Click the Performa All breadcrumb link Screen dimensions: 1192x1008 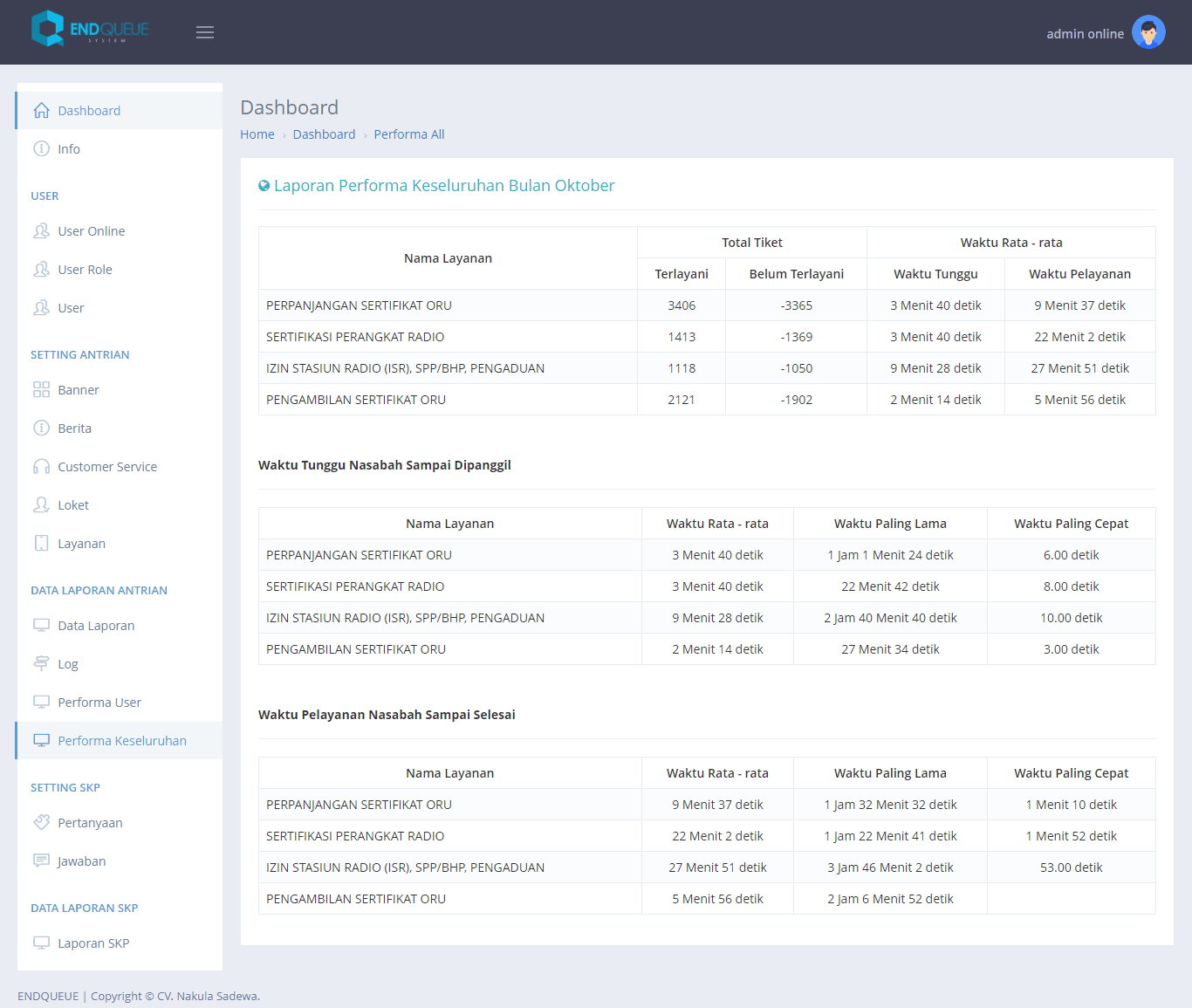[409, 134]
